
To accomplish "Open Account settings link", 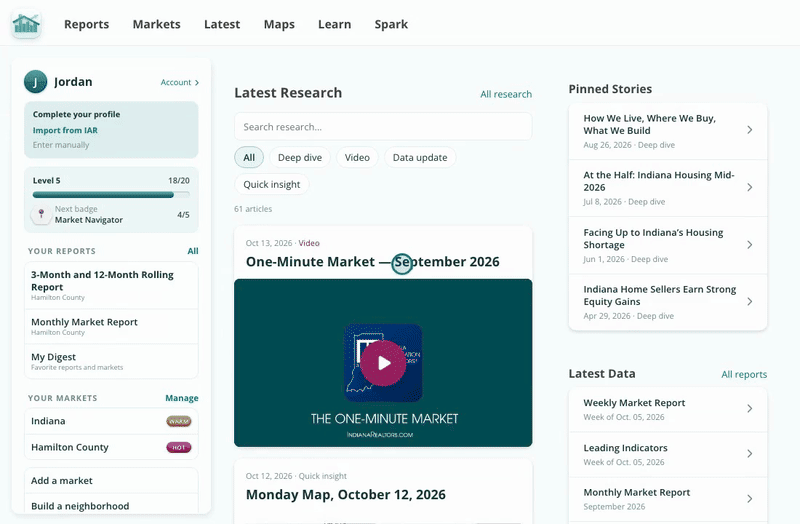I will tap(180, 82).
